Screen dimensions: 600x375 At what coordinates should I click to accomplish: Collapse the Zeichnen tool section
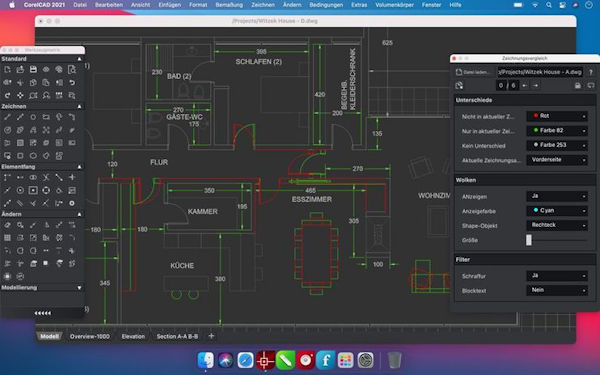(x=79, y=106)
